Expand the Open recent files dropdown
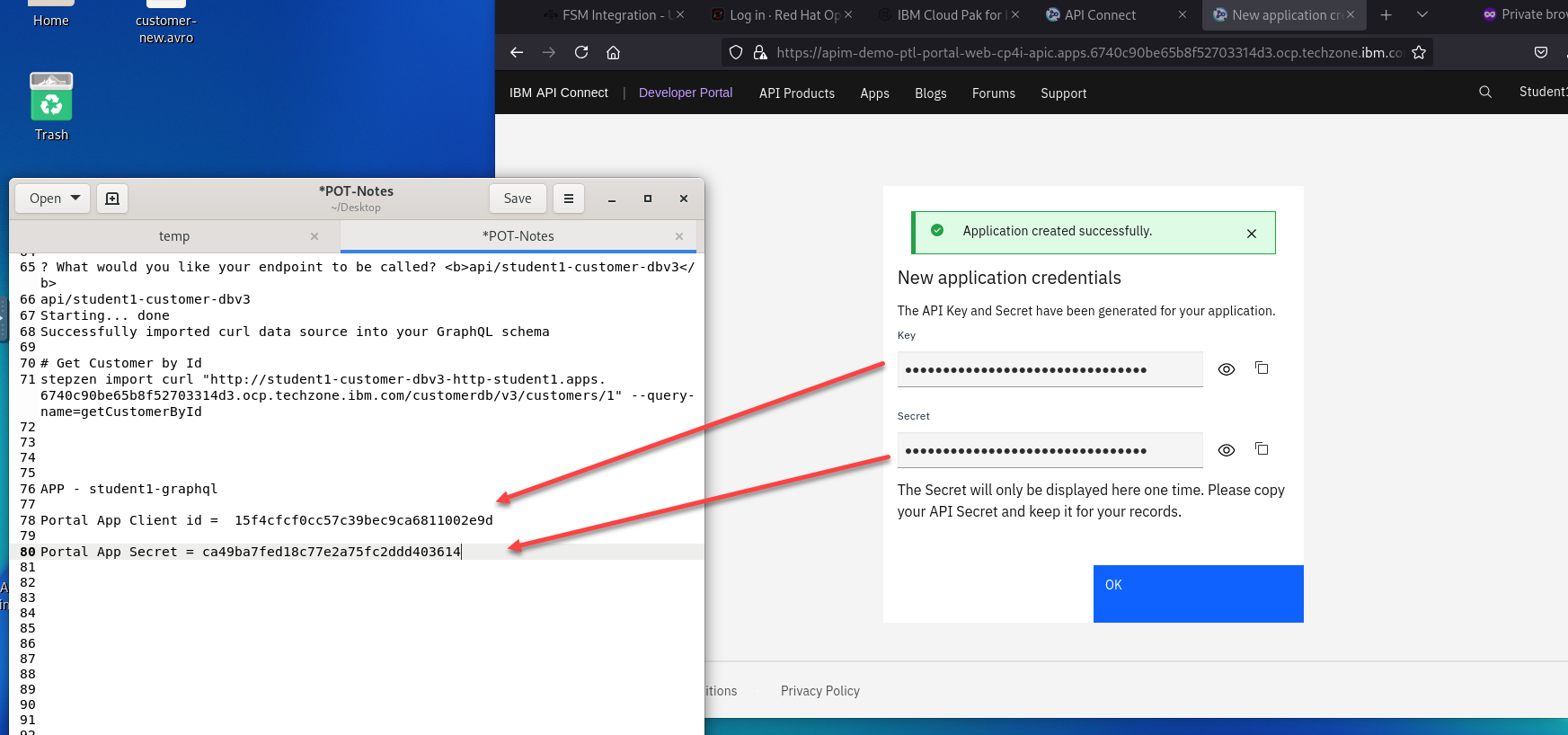The width and height of the screenshot is (1568, 735). (x=75, y=199)
